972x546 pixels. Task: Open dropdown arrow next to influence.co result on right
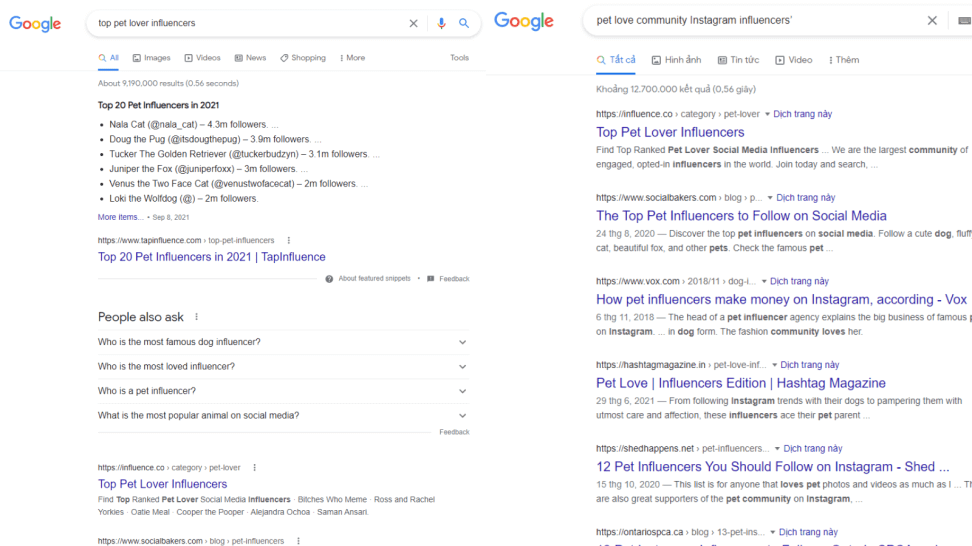click(767, 114)
